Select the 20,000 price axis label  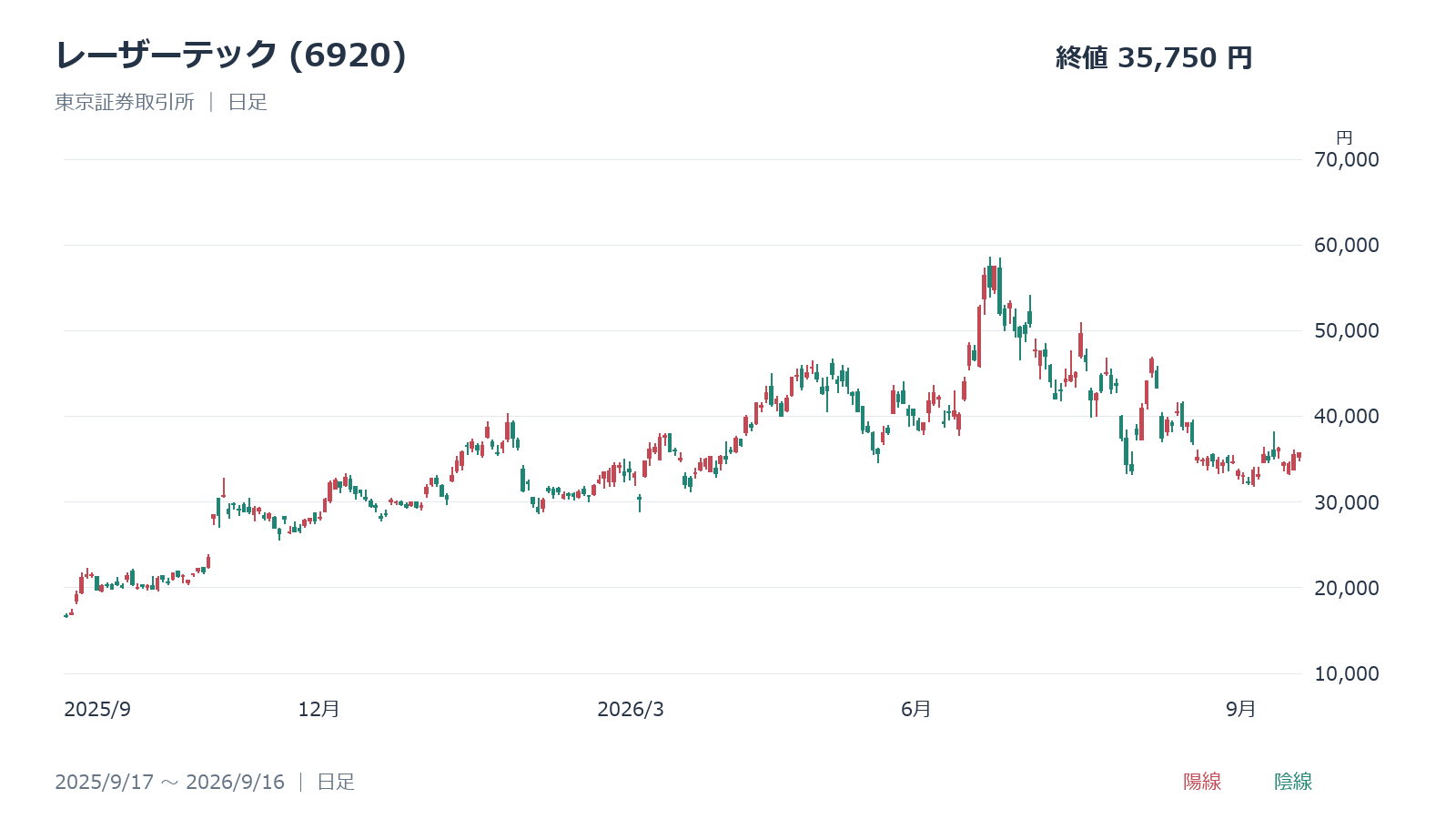pos(1347,588)
